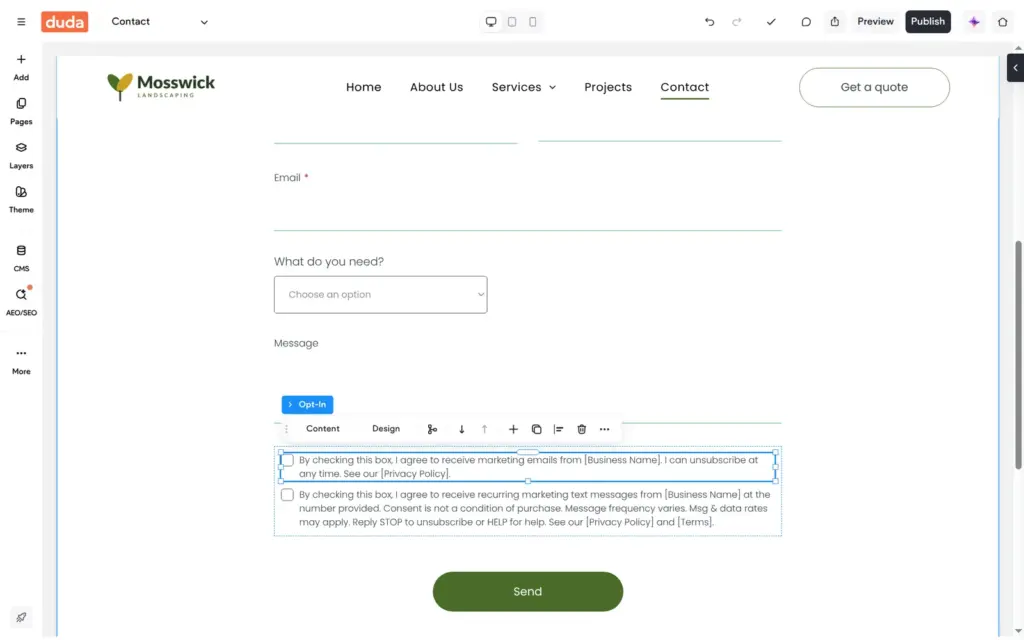Image resolution: width=1024 pixels, height=640 pixels.
Task: Expand the Services submenu chevron
Action: [x=552, y=88]
